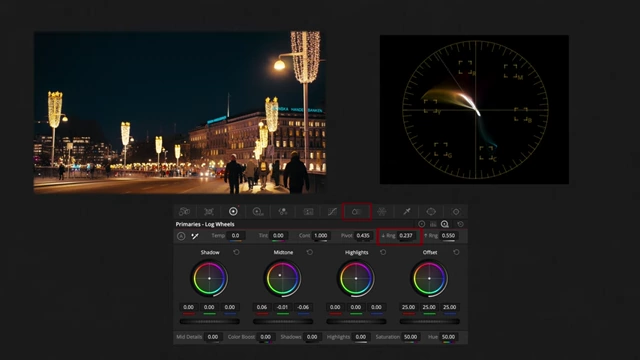Reset all Primaries Log Wheels

[460, 224]
